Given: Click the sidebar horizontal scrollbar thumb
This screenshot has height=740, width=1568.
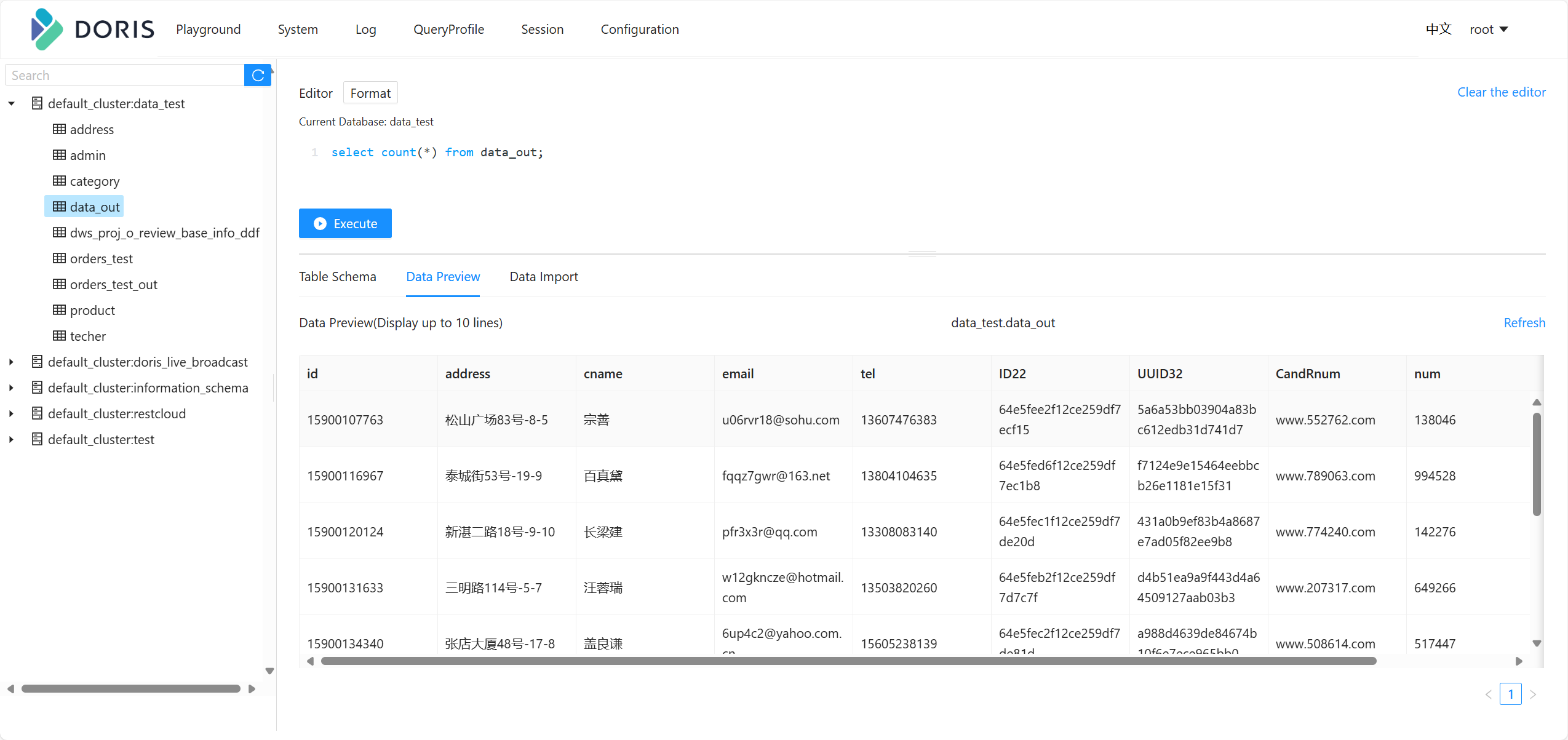Looking at the screenshot, I should click(x=130, y=689).
